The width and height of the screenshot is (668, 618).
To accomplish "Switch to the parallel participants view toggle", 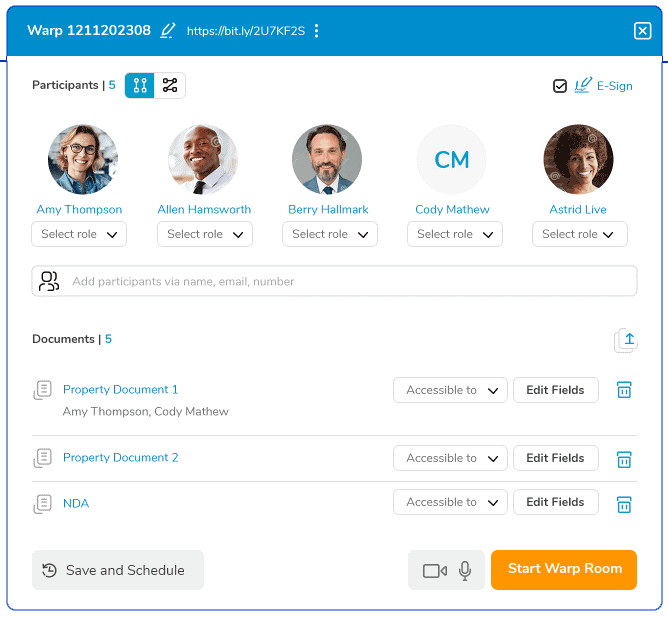I will [x=140, y=86].
